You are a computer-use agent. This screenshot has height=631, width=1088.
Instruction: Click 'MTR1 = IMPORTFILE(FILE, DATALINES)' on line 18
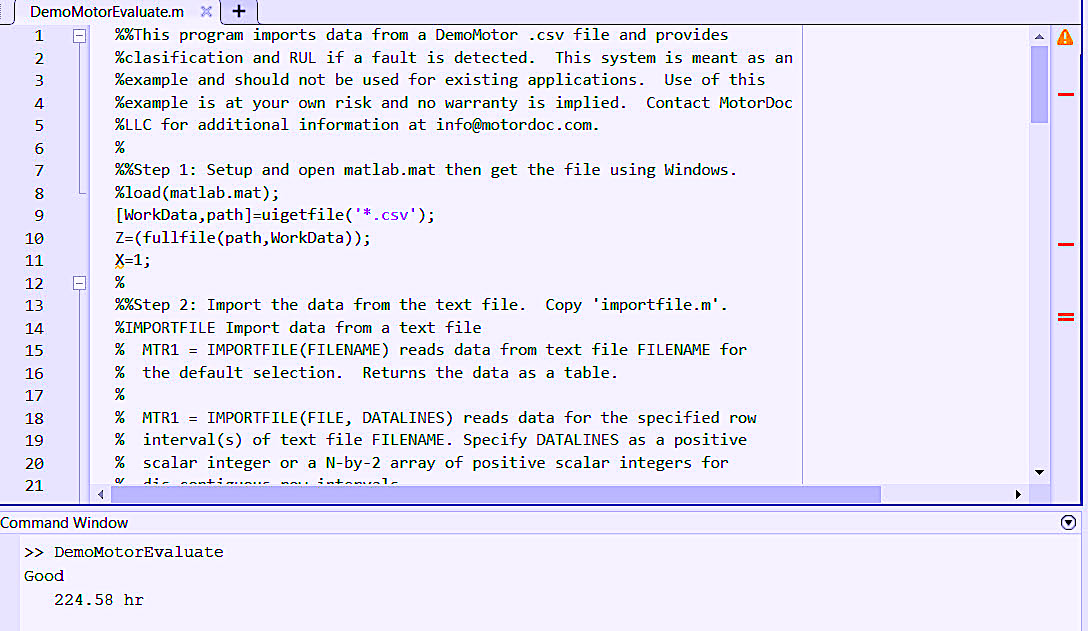[x=298, y=418]
